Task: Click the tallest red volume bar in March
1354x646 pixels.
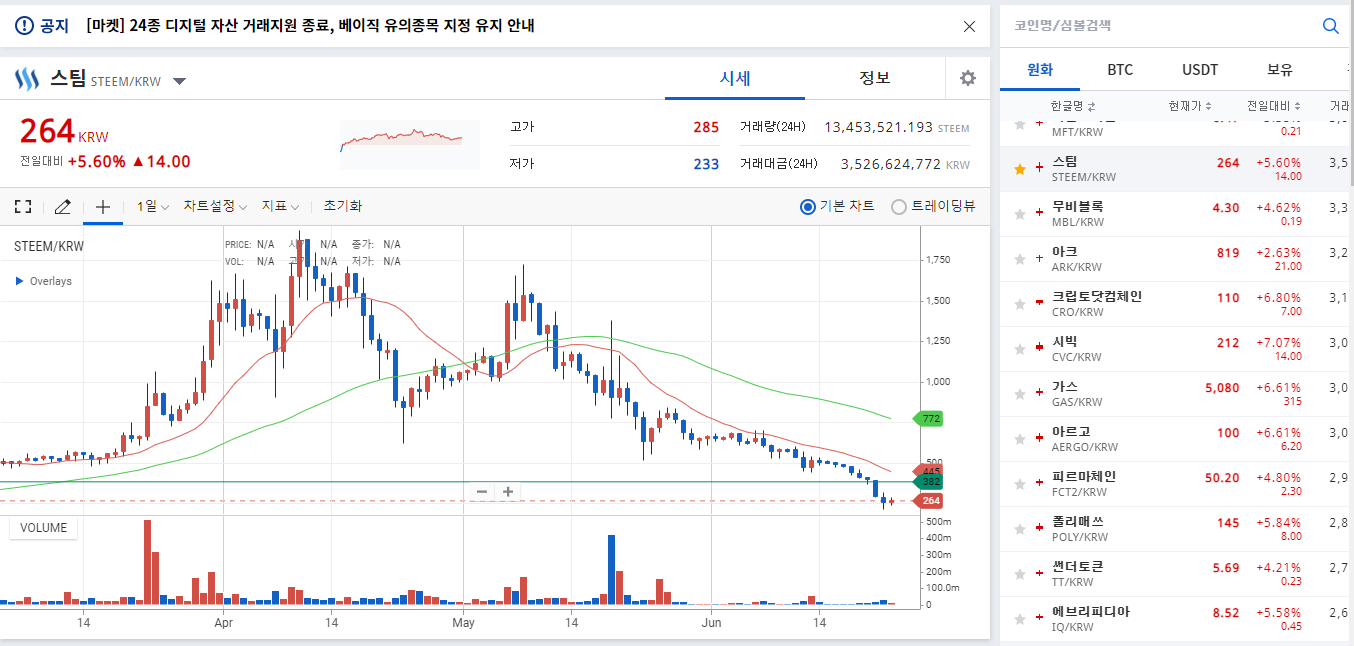Action: point(148,562)
